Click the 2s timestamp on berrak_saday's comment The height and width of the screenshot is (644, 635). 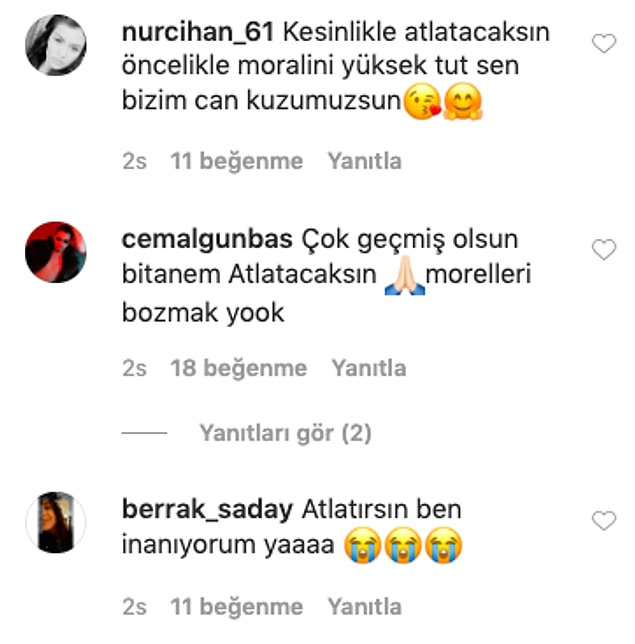pyautogui.click(x=134, y=607)
